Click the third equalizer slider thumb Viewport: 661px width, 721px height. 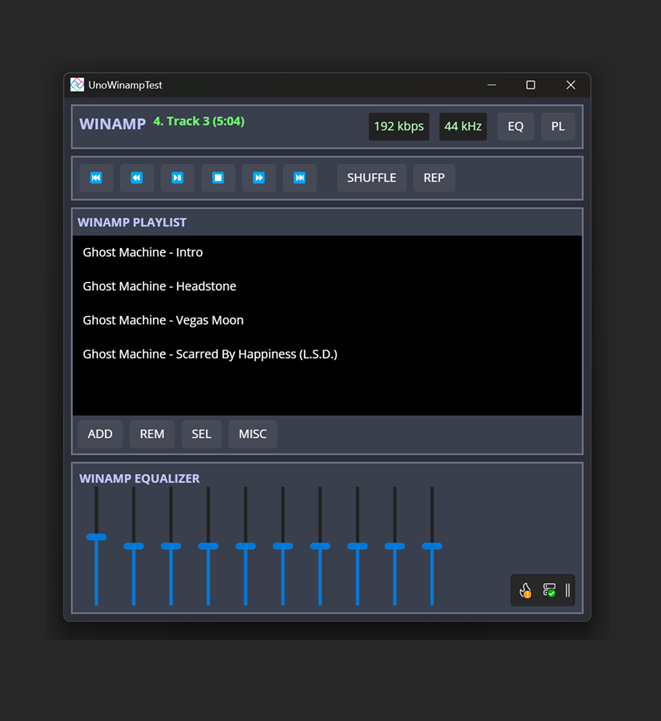pos(171,546)
